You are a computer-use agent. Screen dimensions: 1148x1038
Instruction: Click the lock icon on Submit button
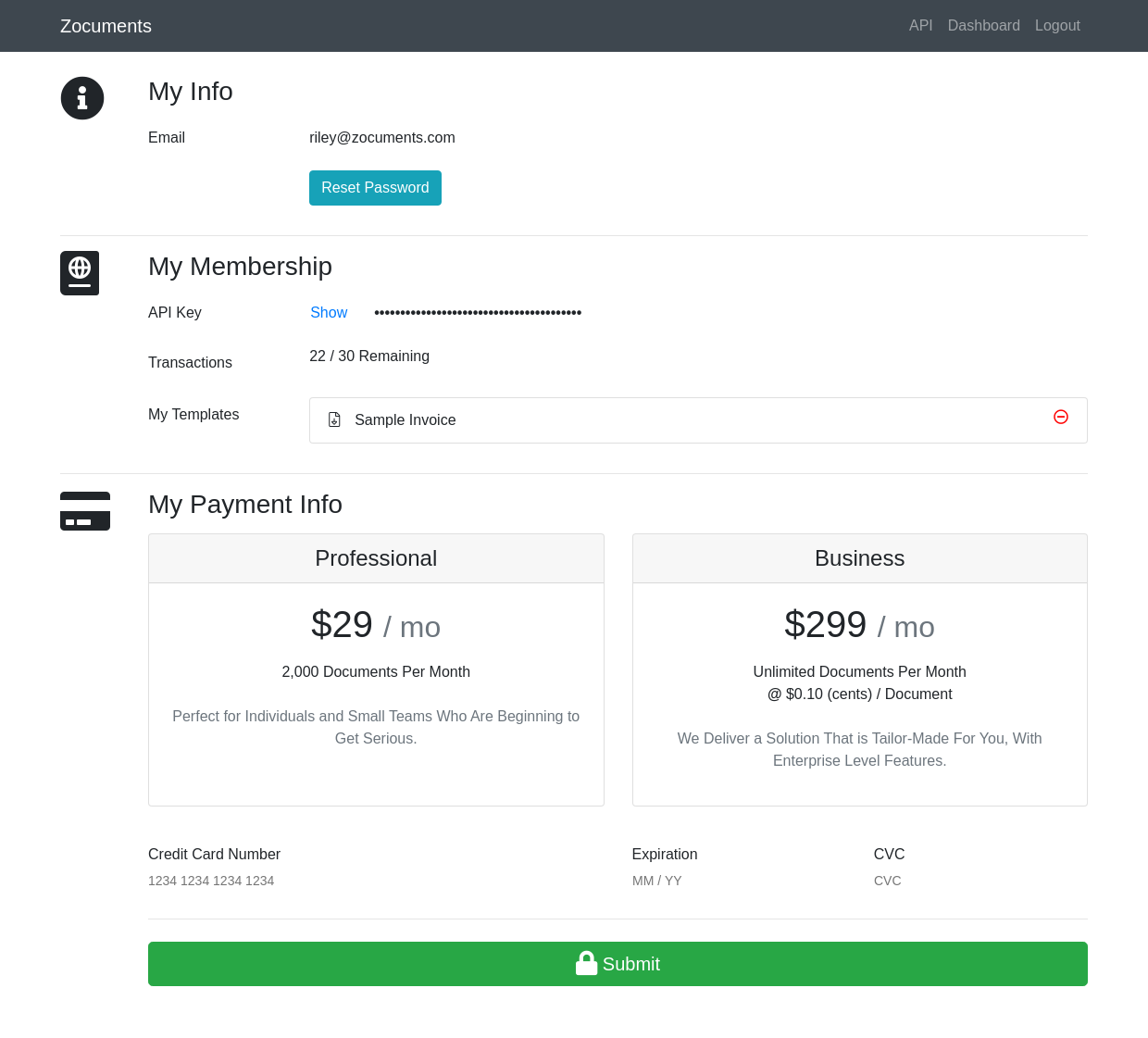(586, 963)
